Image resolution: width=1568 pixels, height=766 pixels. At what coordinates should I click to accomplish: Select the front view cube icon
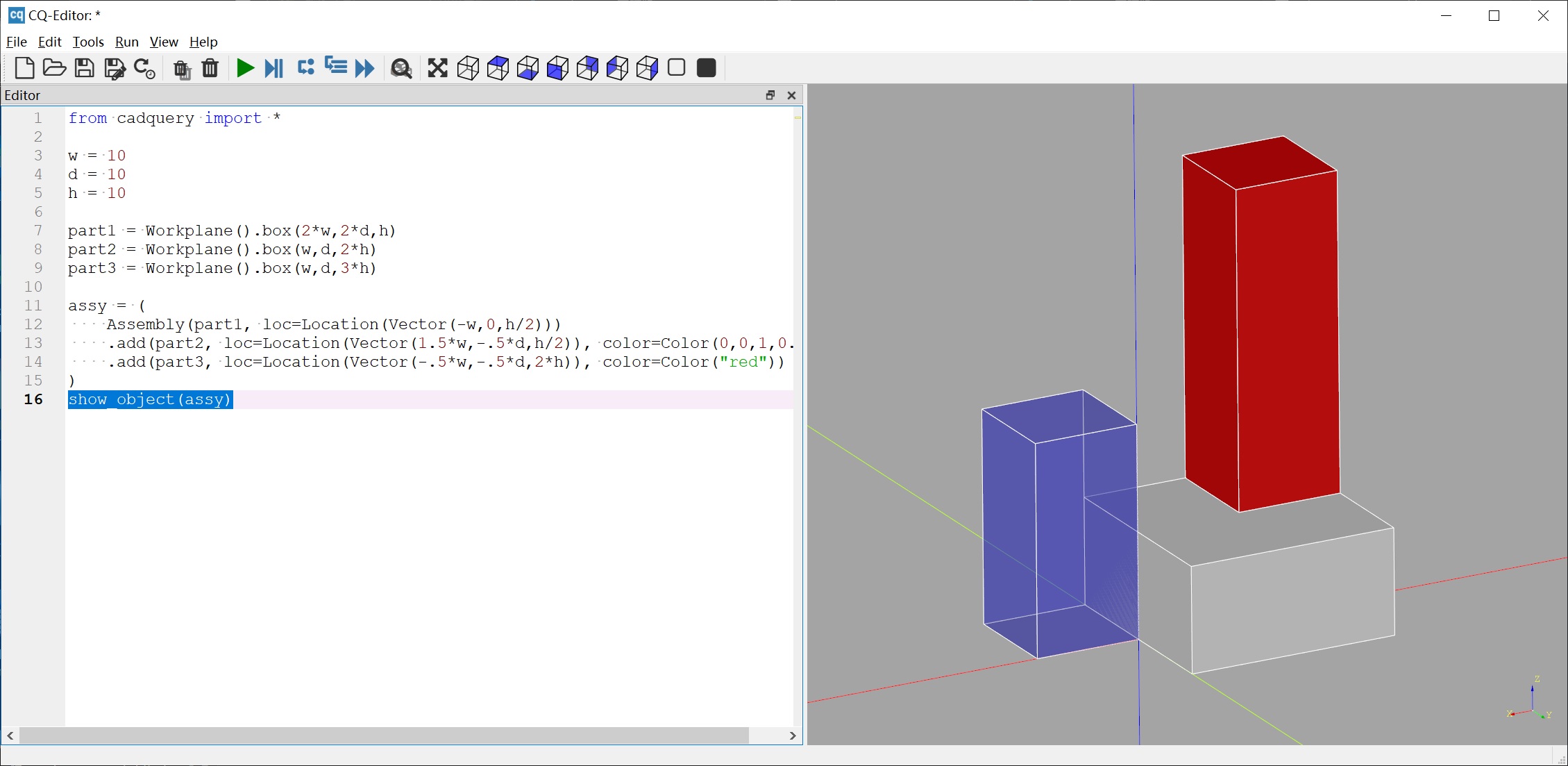coord(556,67)
